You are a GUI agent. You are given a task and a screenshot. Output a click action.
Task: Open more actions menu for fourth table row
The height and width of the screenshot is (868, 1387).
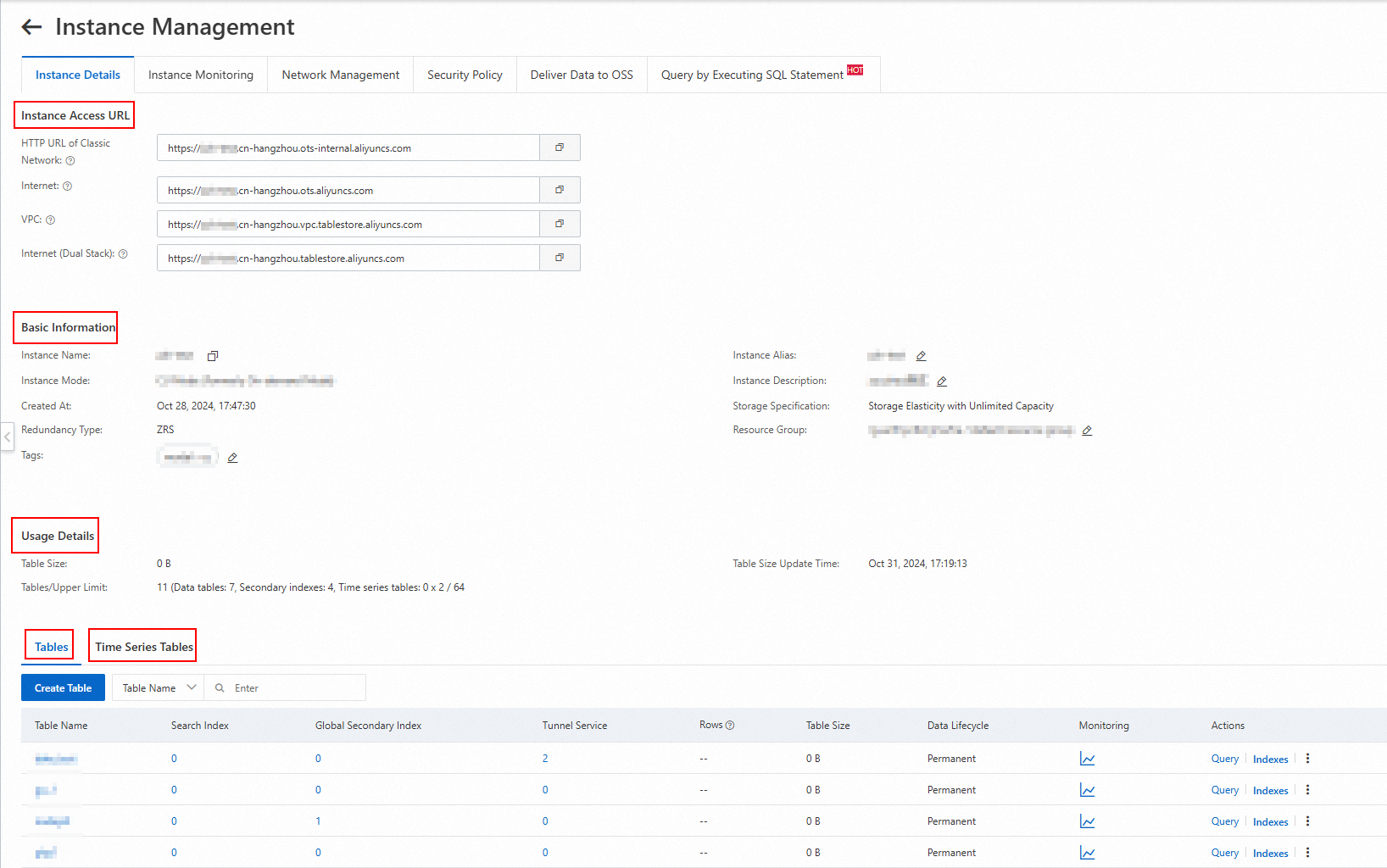pyautogui.click(x=1308, y=853)
